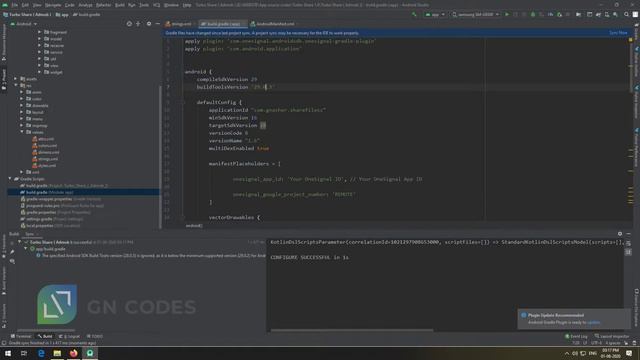Image resolution: width=640 pixels, height=360 pixels.
Task: Select build.gradle (Module: app) in tree
Action: coord(49,192)
